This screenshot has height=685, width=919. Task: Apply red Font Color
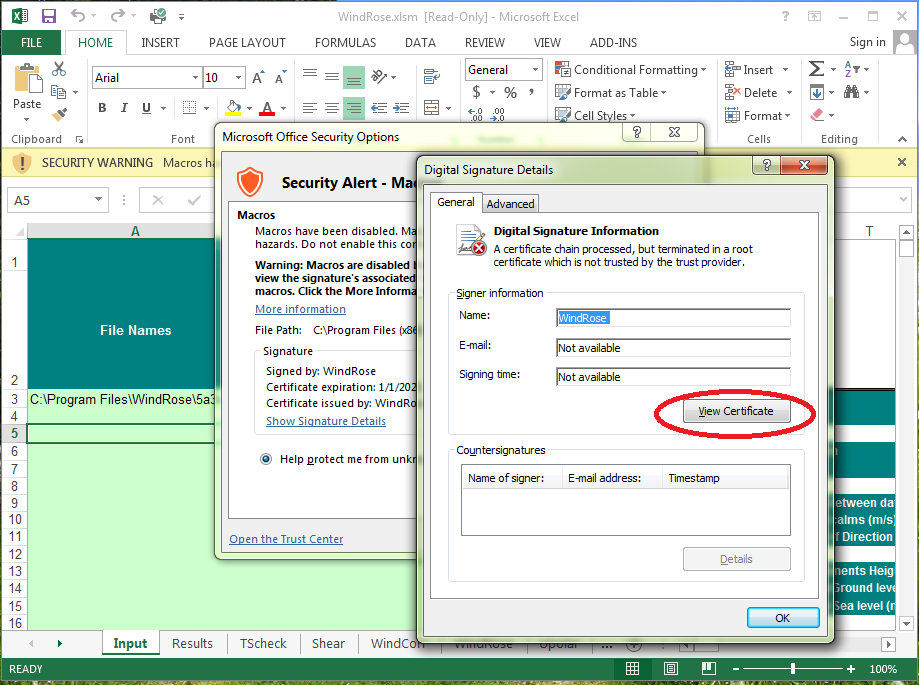pos(267,108)
